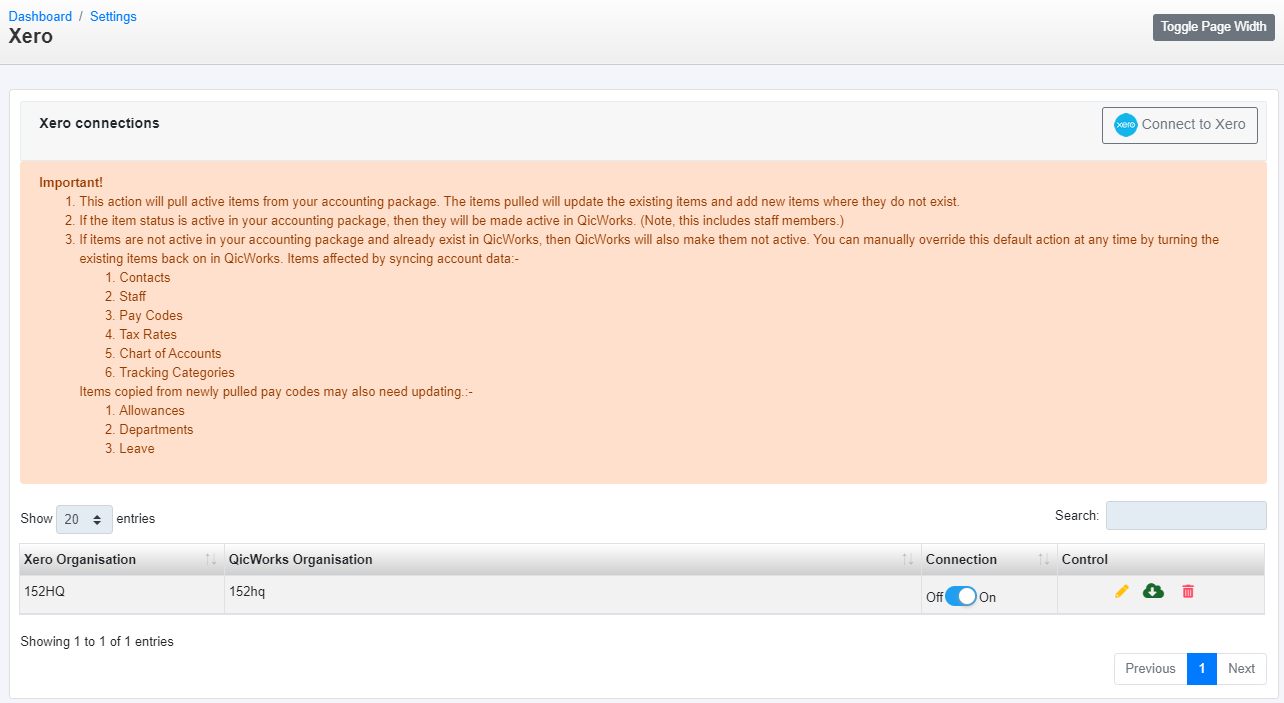
Task: Click the green cloud download sync icon
Action: (1153, 591)
